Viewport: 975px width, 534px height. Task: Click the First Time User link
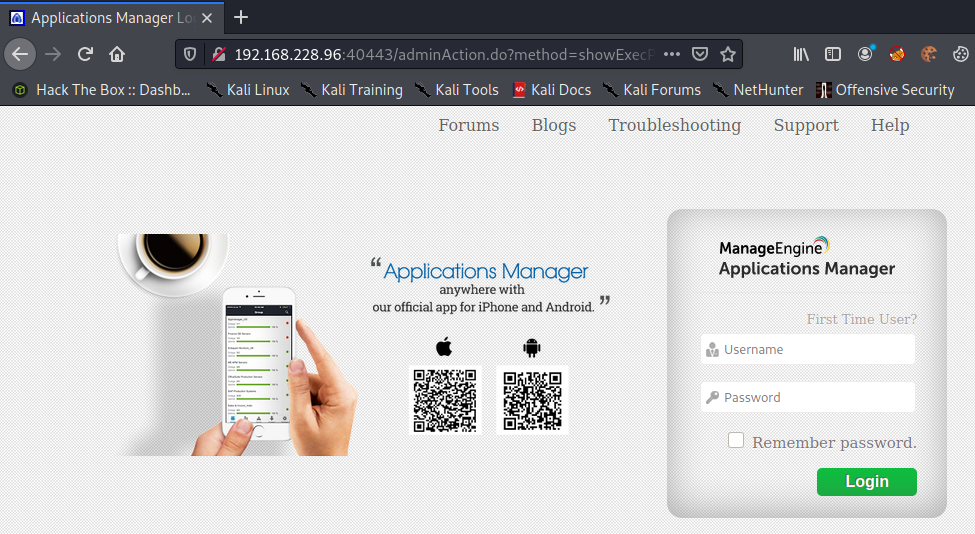tap(862, 319)
